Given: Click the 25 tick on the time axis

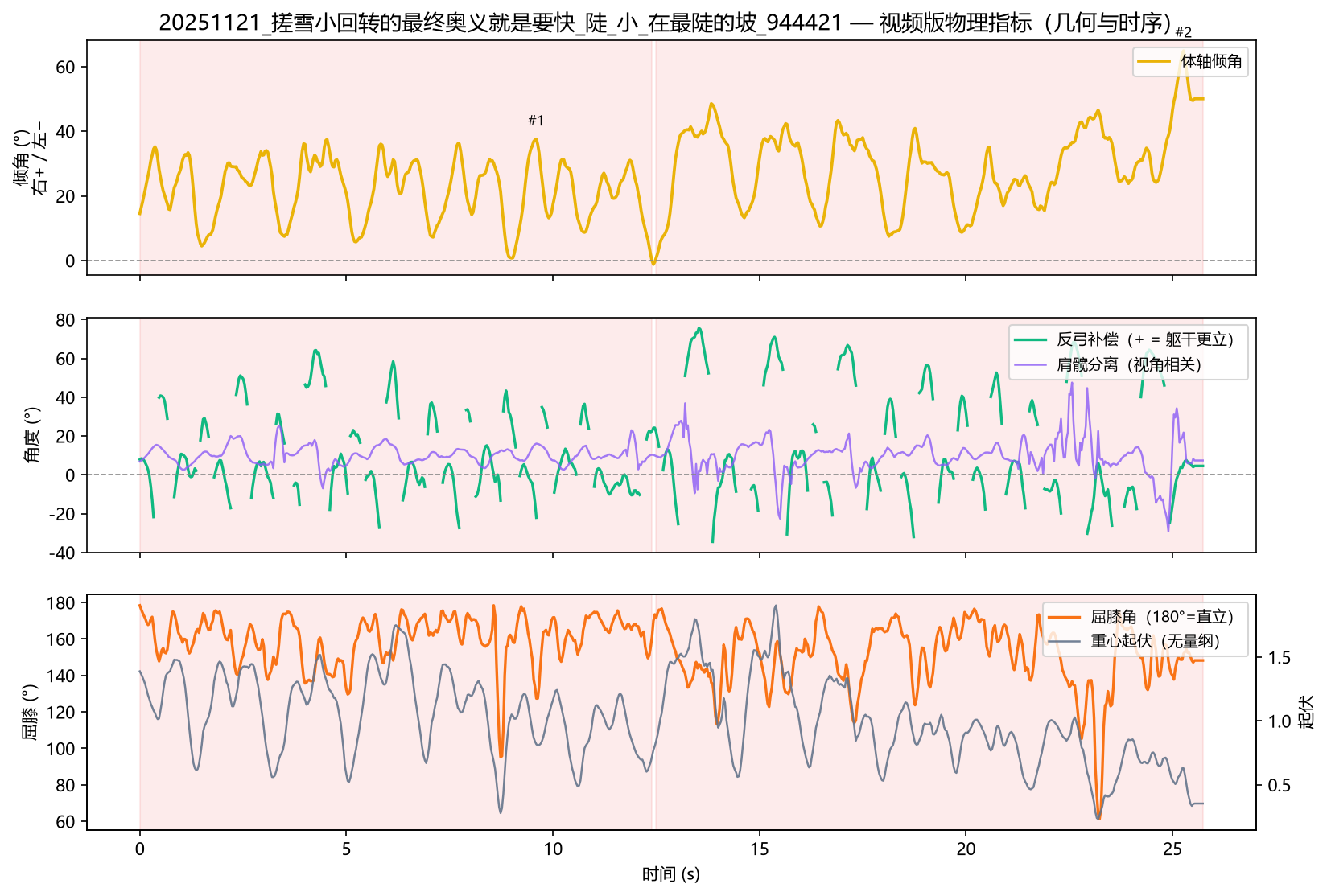Looking at the screenshot, I should point(1172,849).
